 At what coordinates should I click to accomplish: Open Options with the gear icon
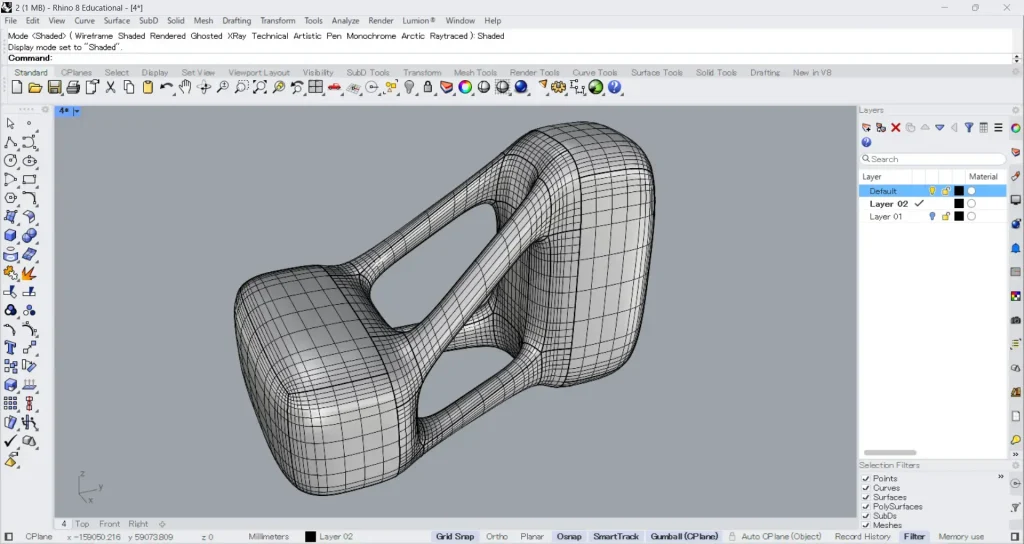tap(558, 87)
